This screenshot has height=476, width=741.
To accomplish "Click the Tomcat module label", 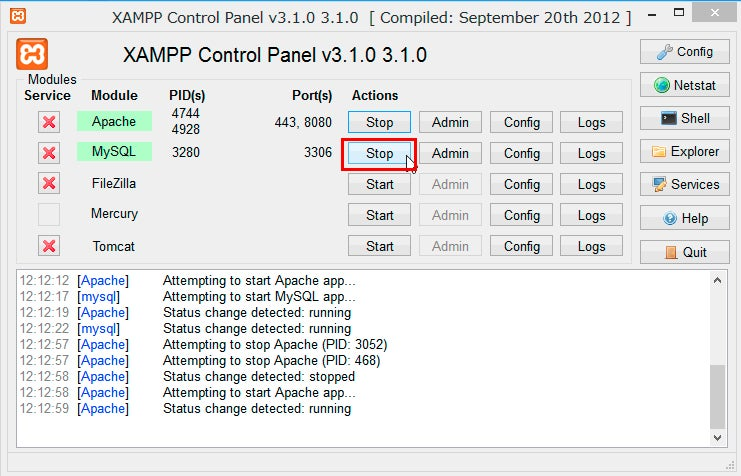I will pyautogui.click(x=114, y=246).
